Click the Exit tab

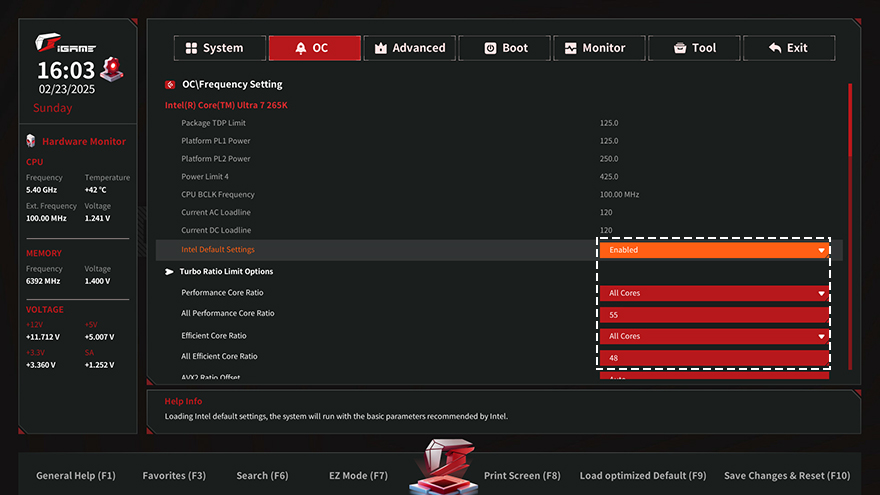788,47
